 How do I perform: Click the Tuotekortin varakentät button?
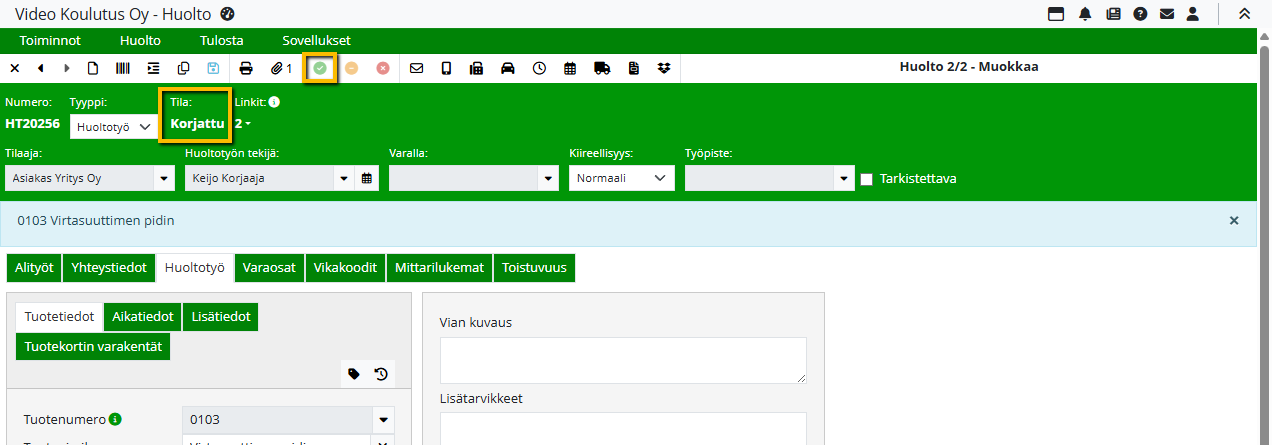tap(92, 346)
